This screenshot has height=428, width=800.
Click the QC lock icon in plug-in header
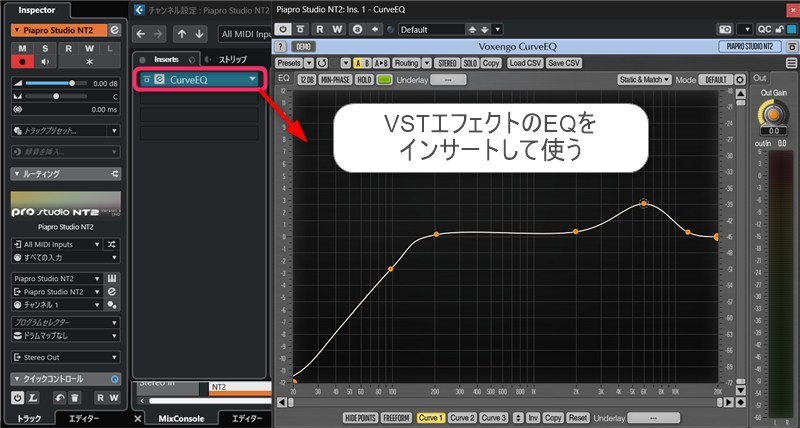click(779, 30)
